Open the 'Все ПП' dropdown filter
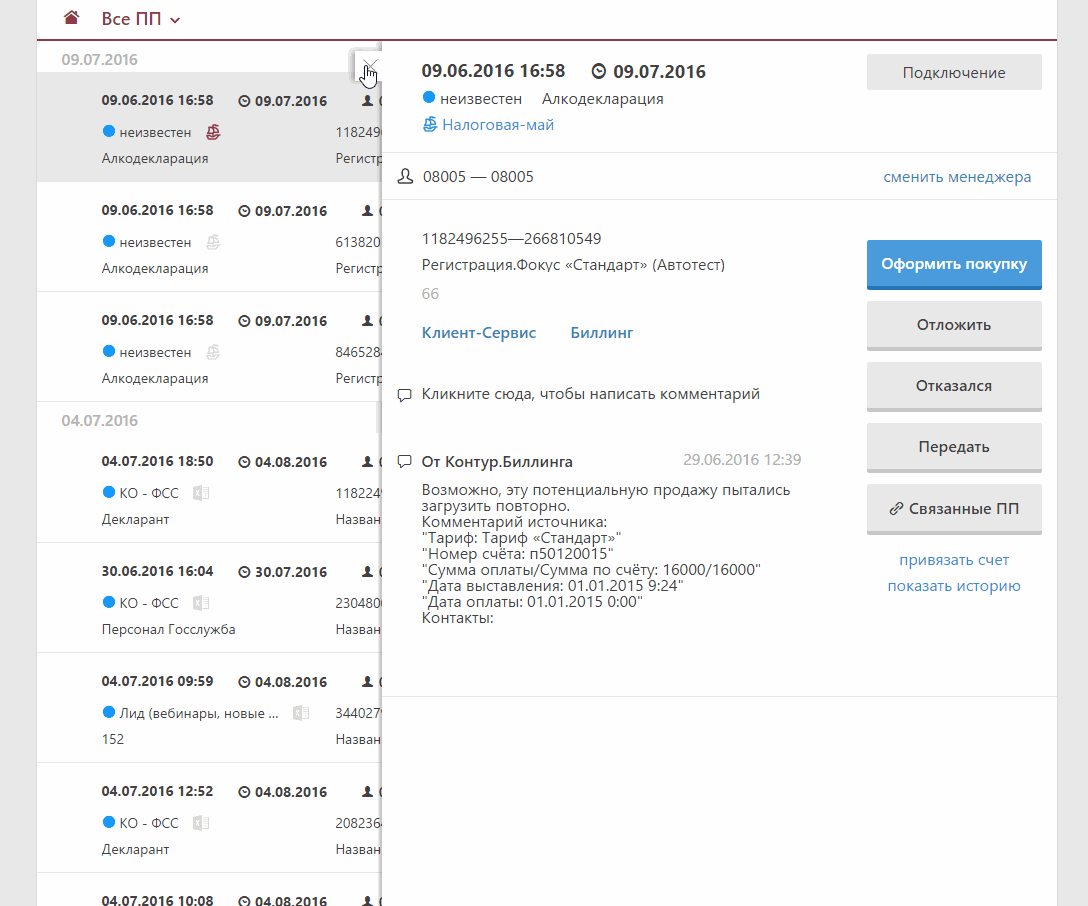The height and width of the screenshot is (906, 1088). (141, 19)
